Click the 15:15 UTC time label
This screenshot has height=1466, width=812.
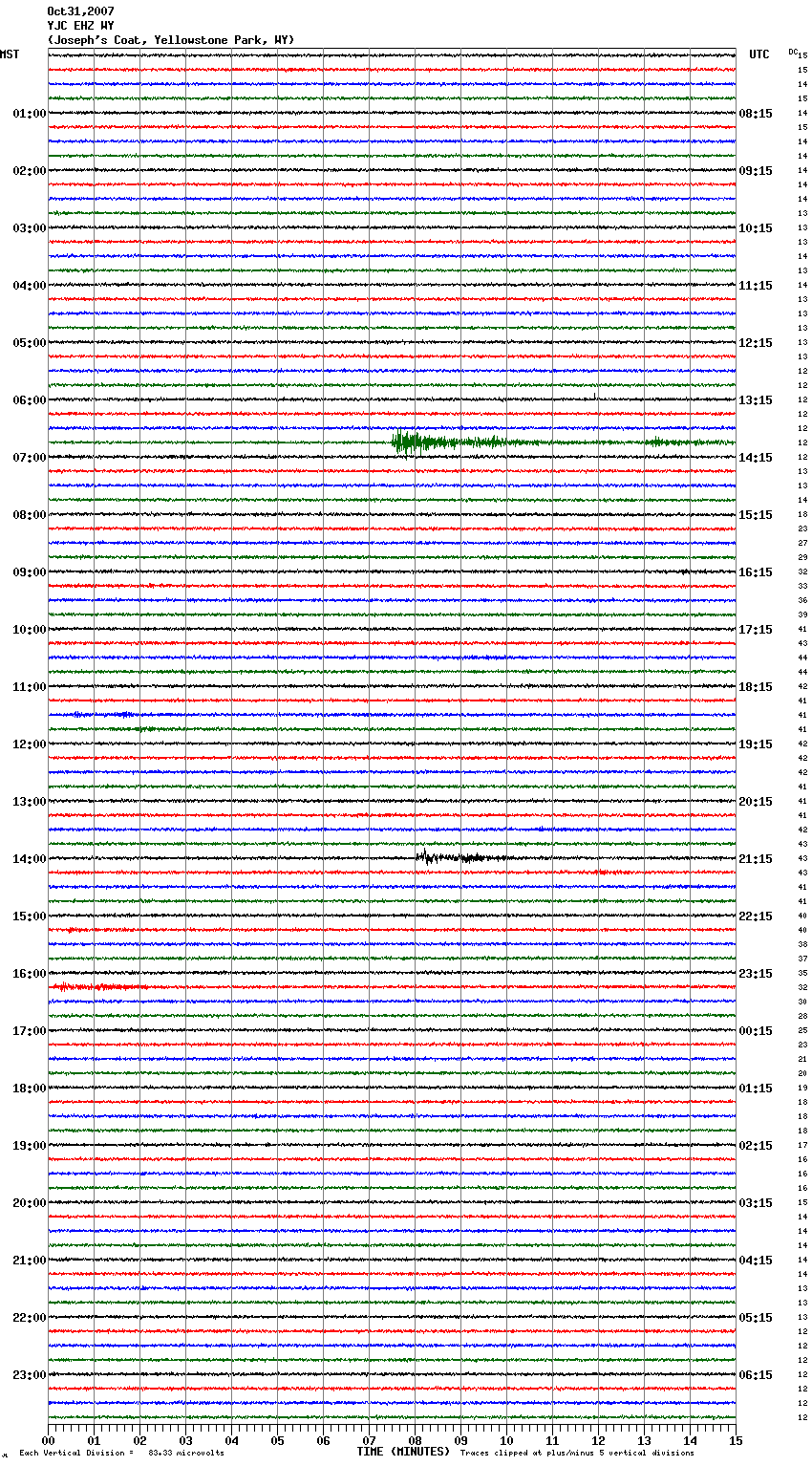tap(756, 515)
